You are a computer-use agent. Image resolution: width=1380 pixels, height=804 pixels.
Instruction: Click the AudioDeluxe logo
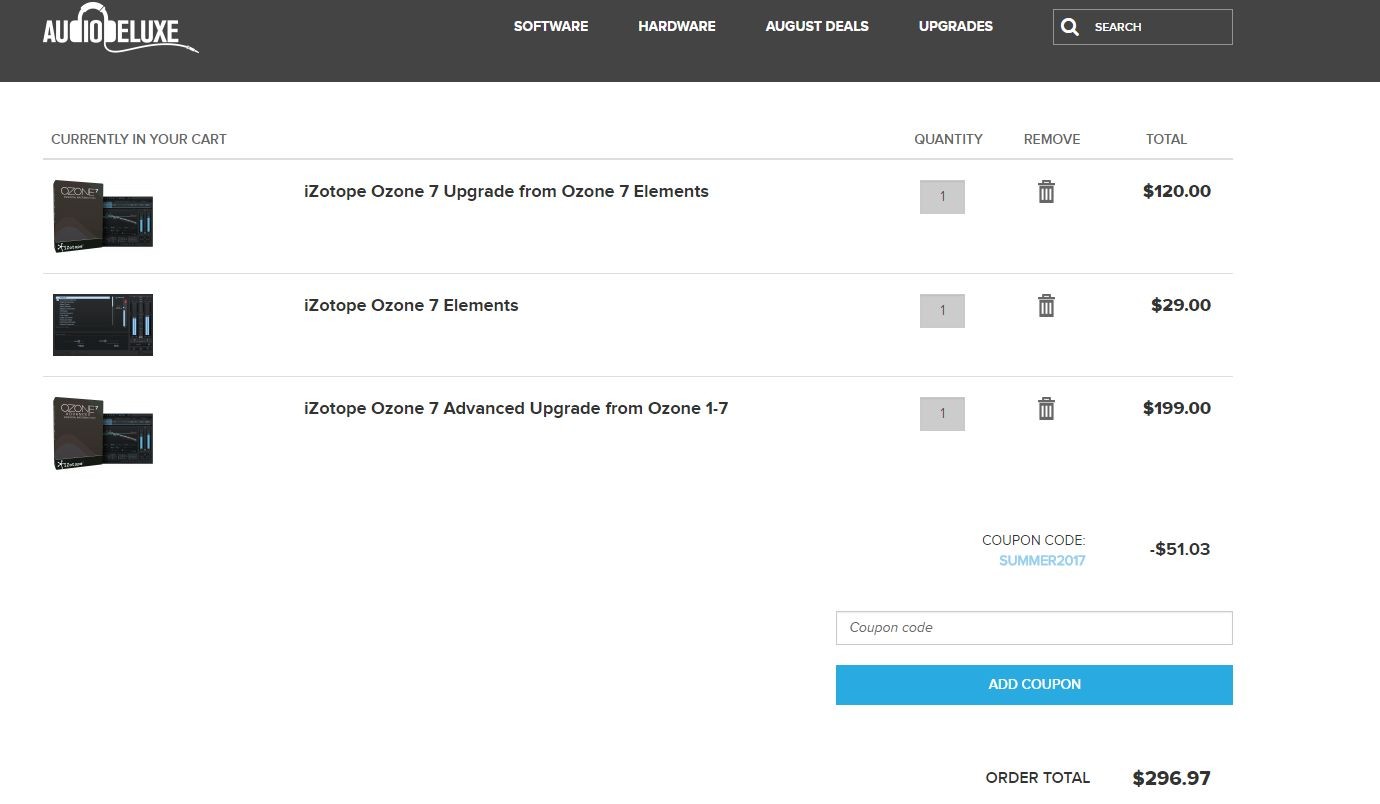pyautogui.click(x=120, y=30)
